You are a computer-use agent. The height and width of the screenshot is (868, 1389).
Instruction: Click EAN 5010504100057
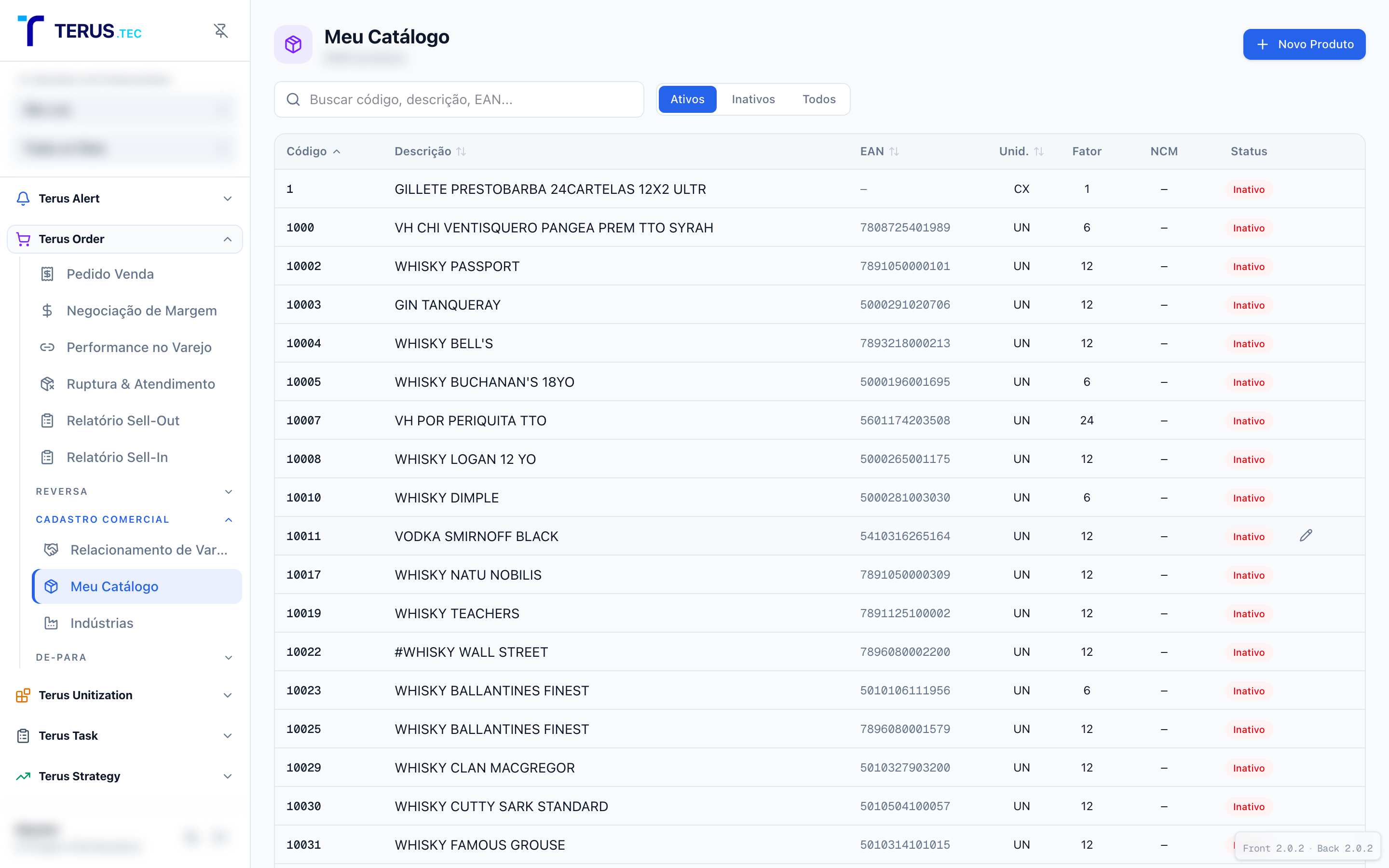pos(905,807)
